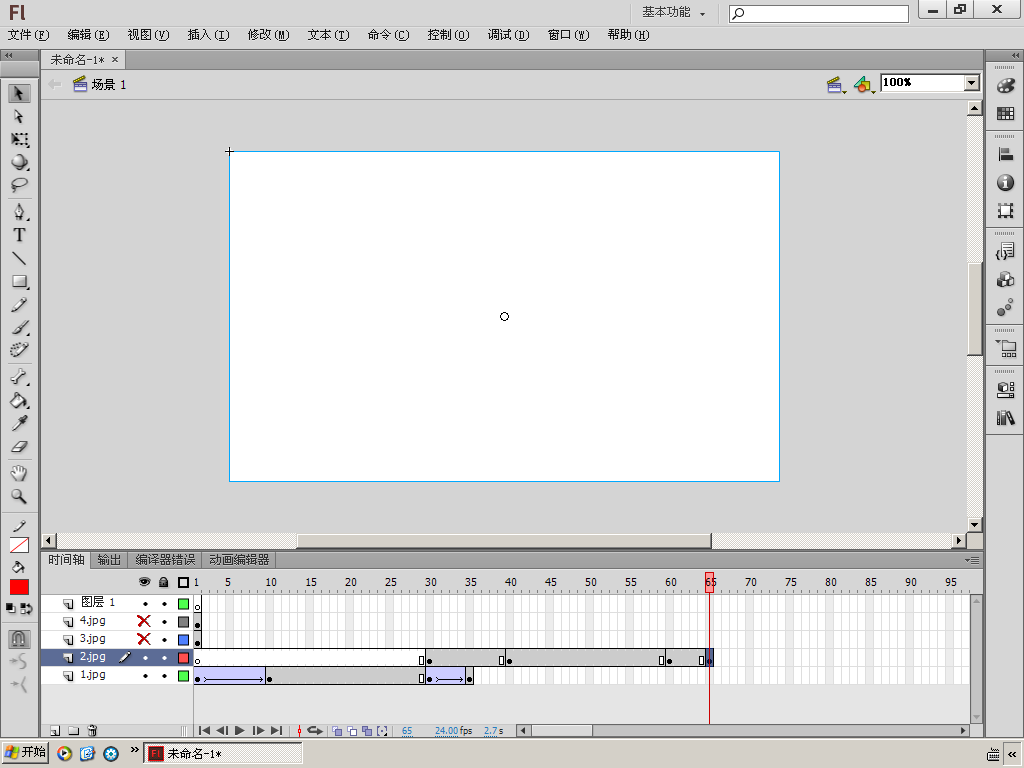Pick the Free Transform tool
Viewport: 1024px width, 768px height.
pos(19,139)
